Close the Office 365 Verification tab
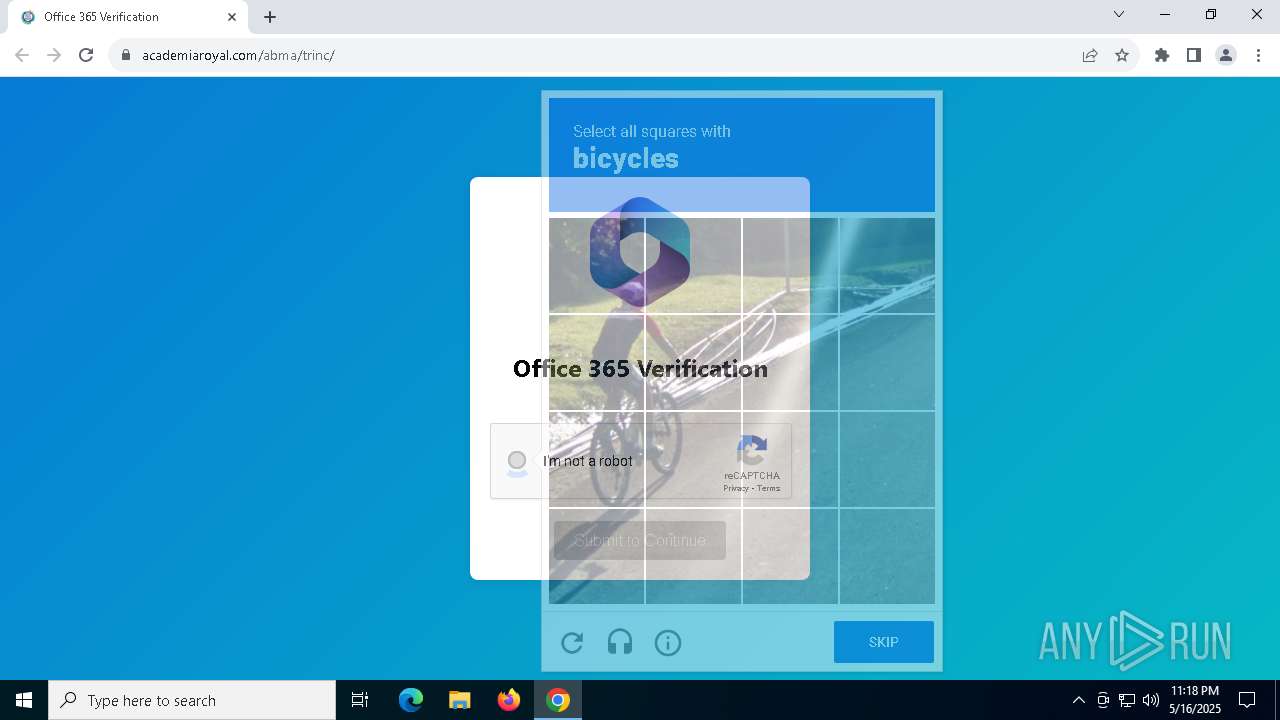The image size is (1280, 720). click(x=232, y=17)
